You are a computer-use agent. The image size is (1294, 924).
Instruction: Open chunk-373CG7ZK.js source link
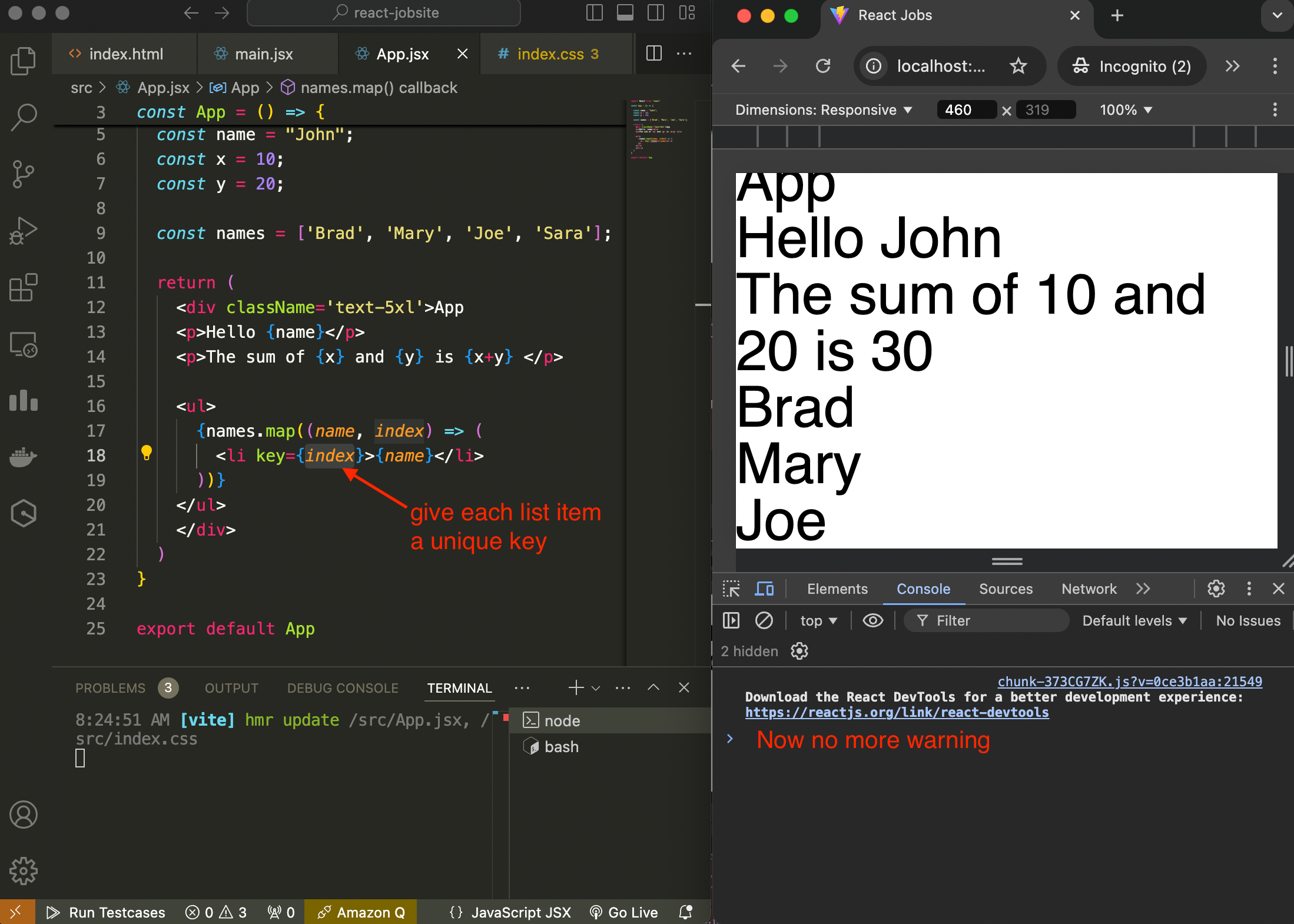point(1130,682)
